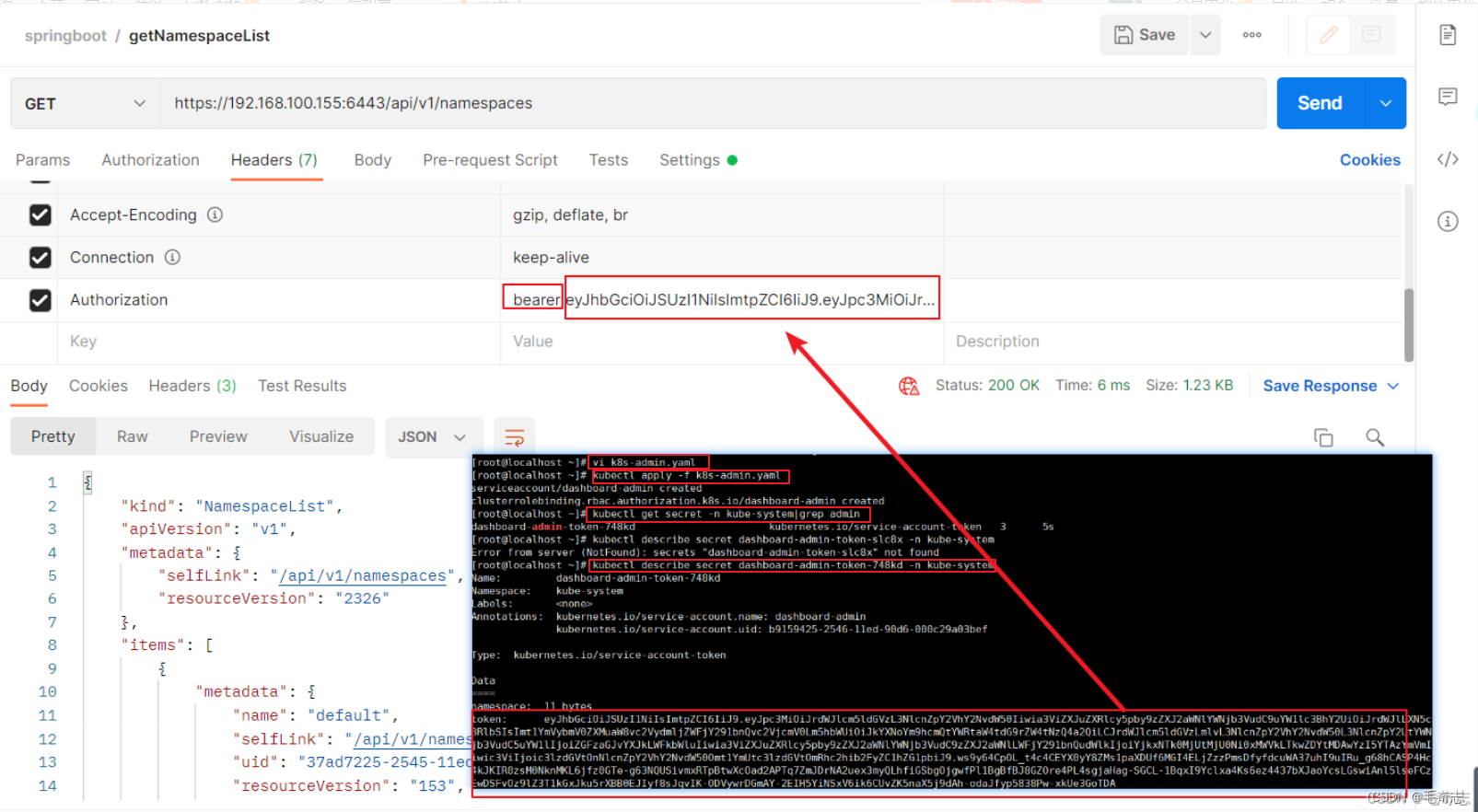Open the request info icon in sidebar

1448,221
